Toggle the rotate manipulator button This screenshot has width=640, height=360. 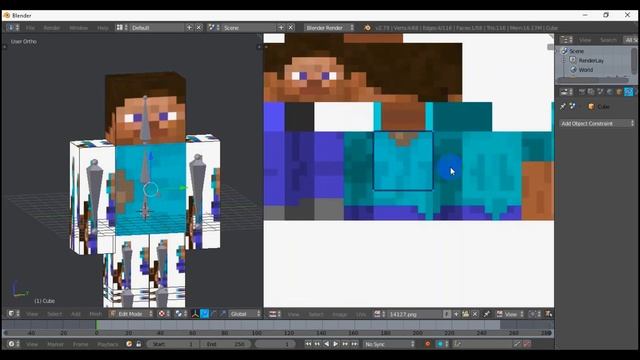click(x=214, y=314)
